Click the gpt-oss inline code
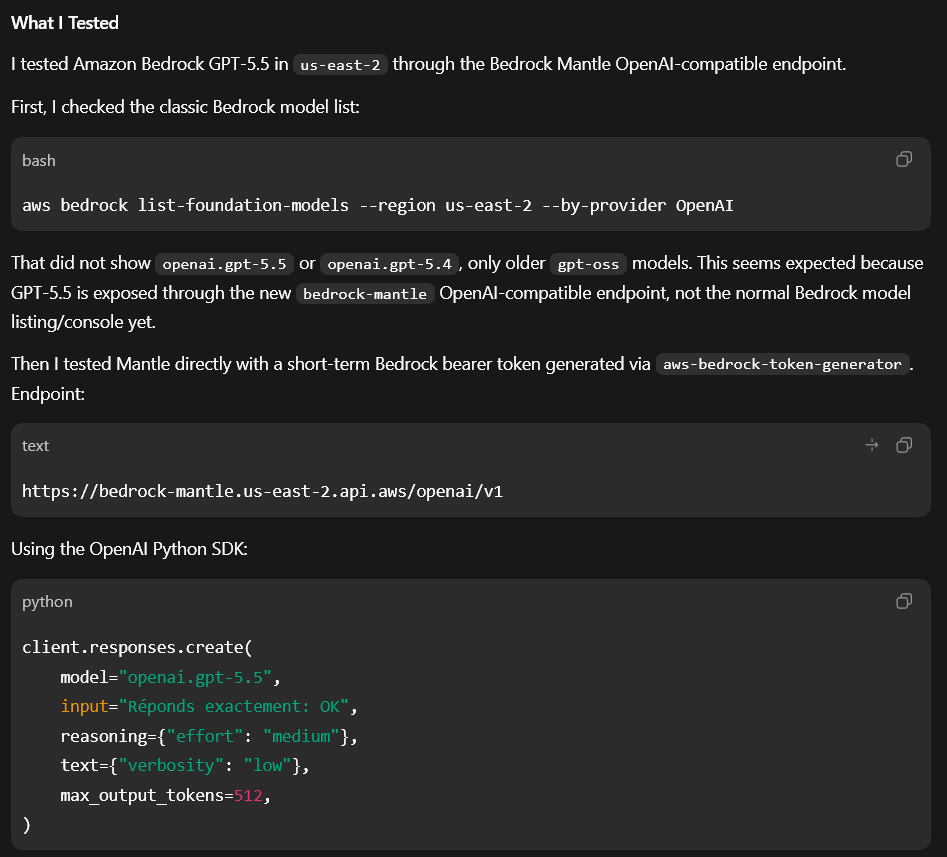 [x=588, y=264]
